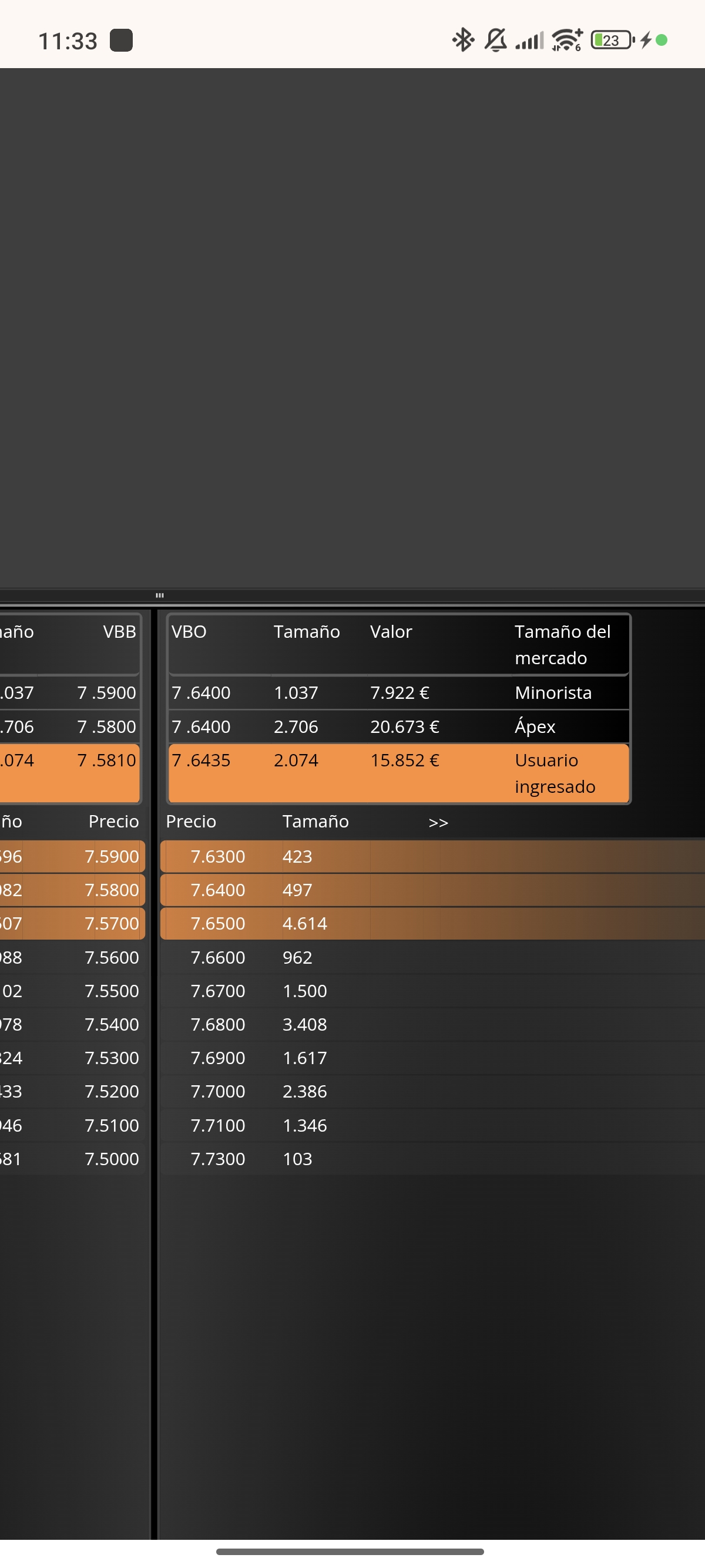Tap the Wi-Fi signal icon
Viewport: 705px width, 1568px height.
568,40
